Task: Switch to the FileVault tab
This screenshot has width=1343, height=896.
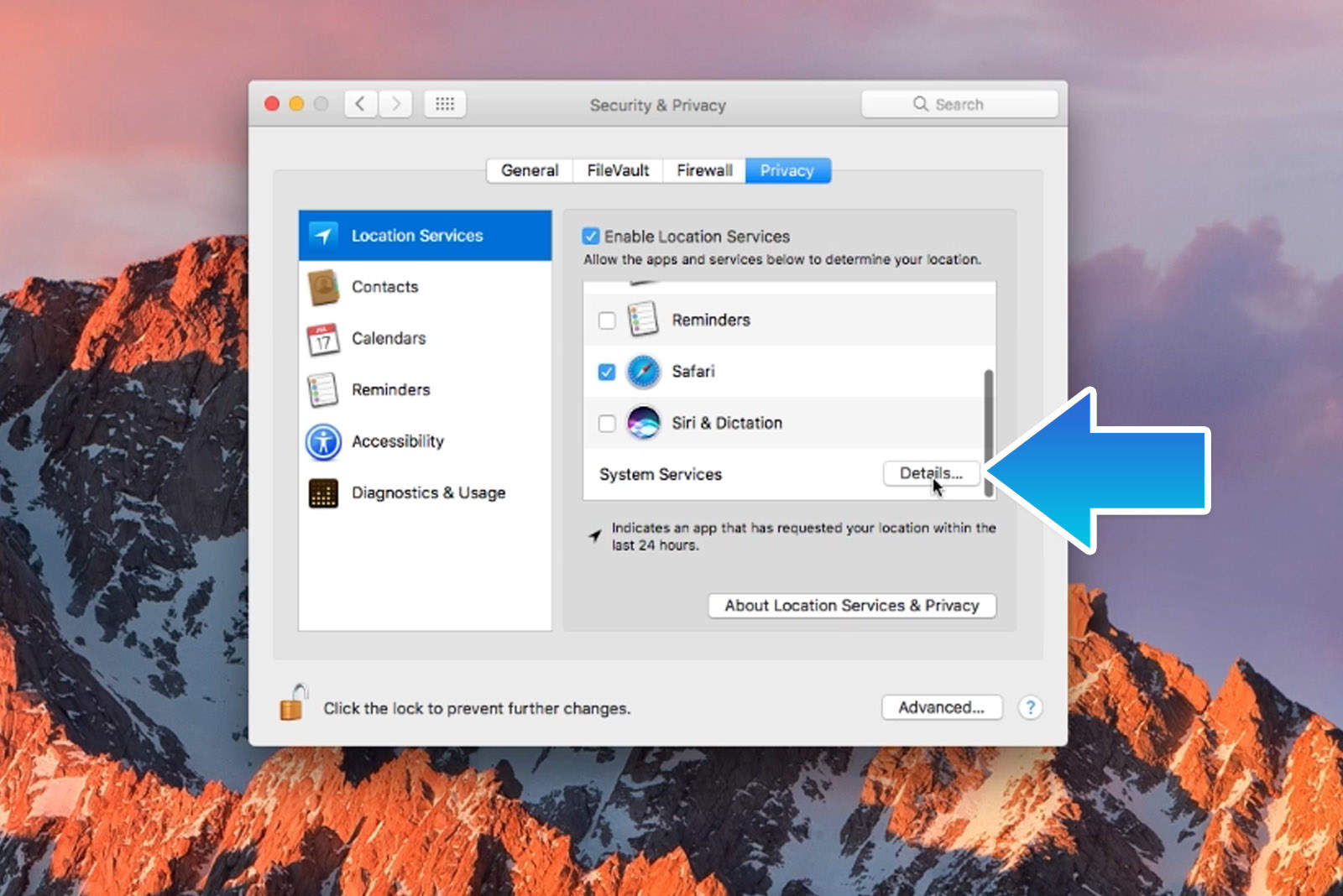Action: [x=618, y=170]
